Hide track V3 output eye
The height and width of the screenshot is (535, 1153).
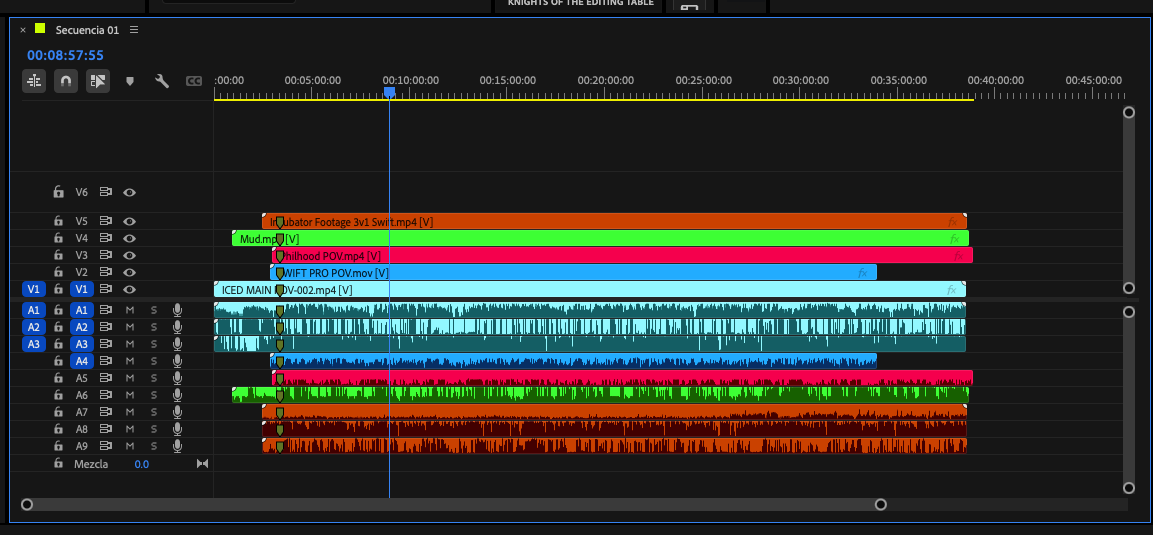(x=129, y=255)
